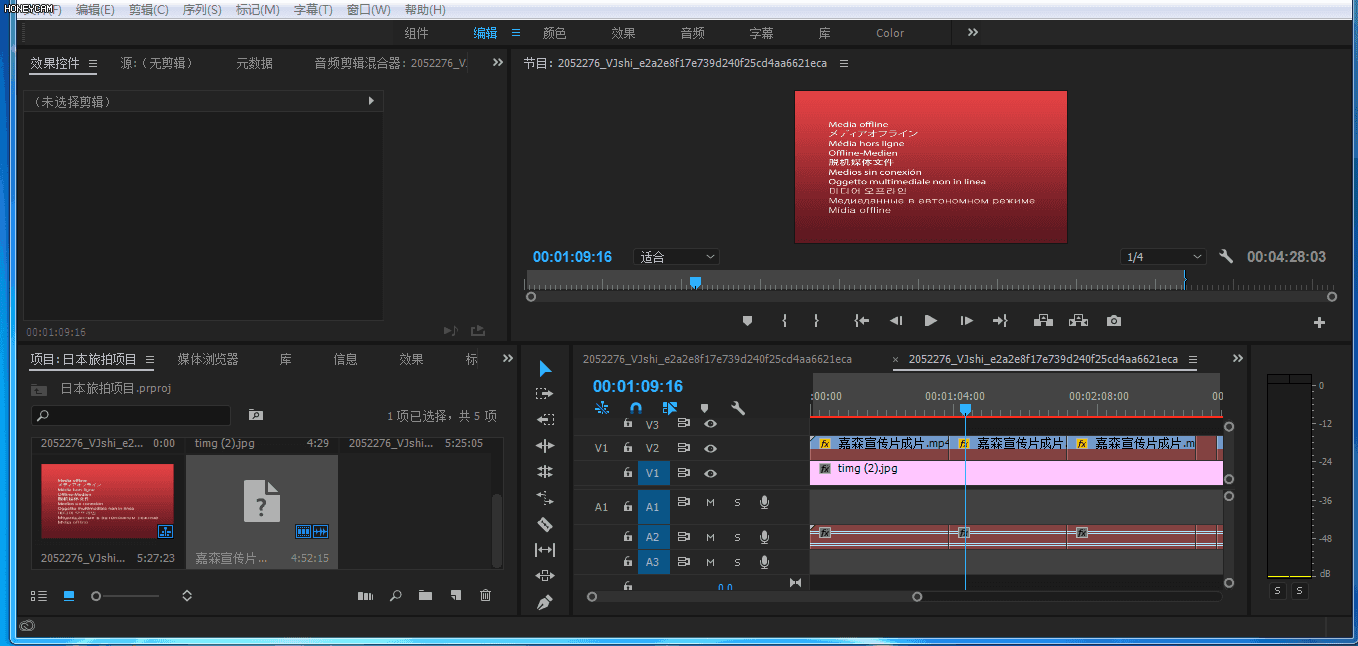Open the 媒体浏览器 tab

point(208,359)
